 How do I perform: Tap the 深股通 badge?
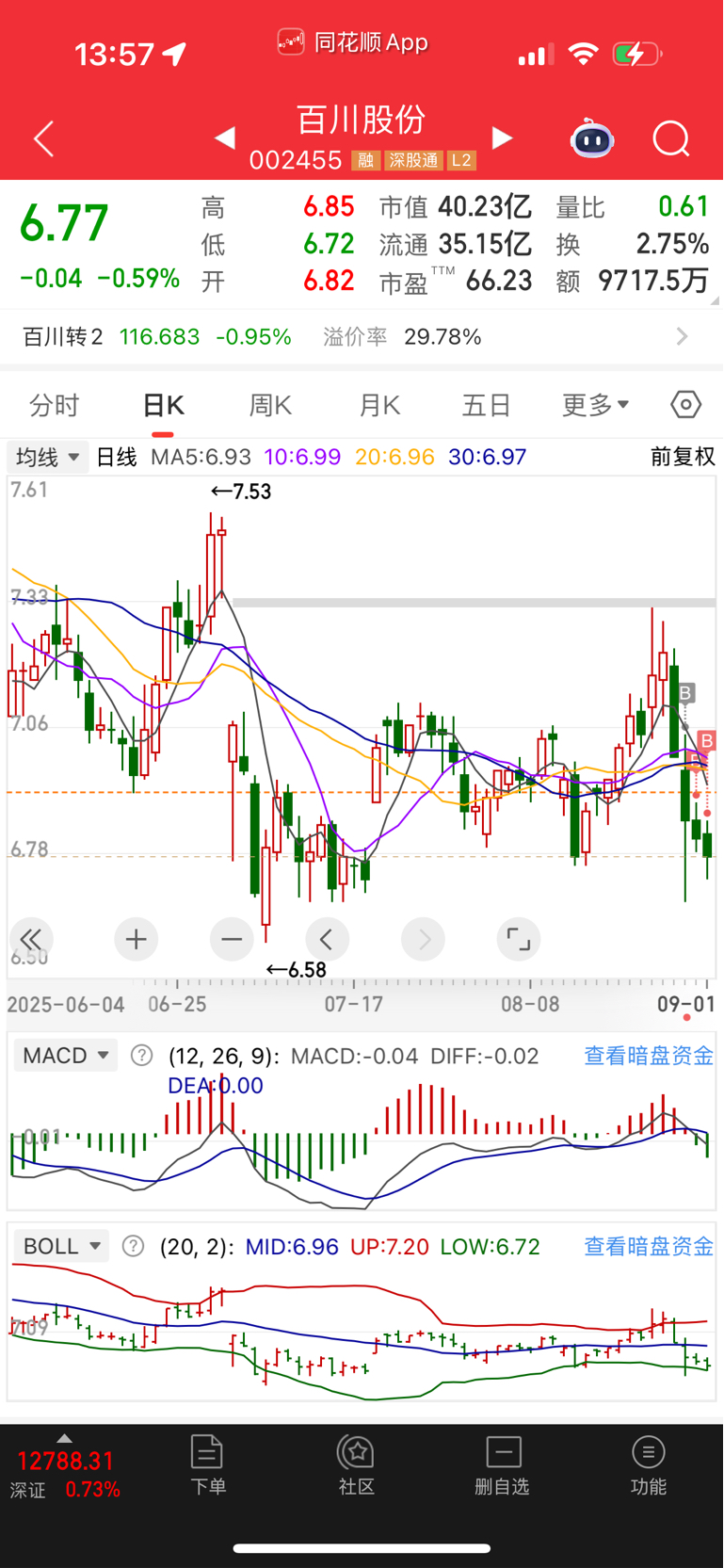point(413,161)
